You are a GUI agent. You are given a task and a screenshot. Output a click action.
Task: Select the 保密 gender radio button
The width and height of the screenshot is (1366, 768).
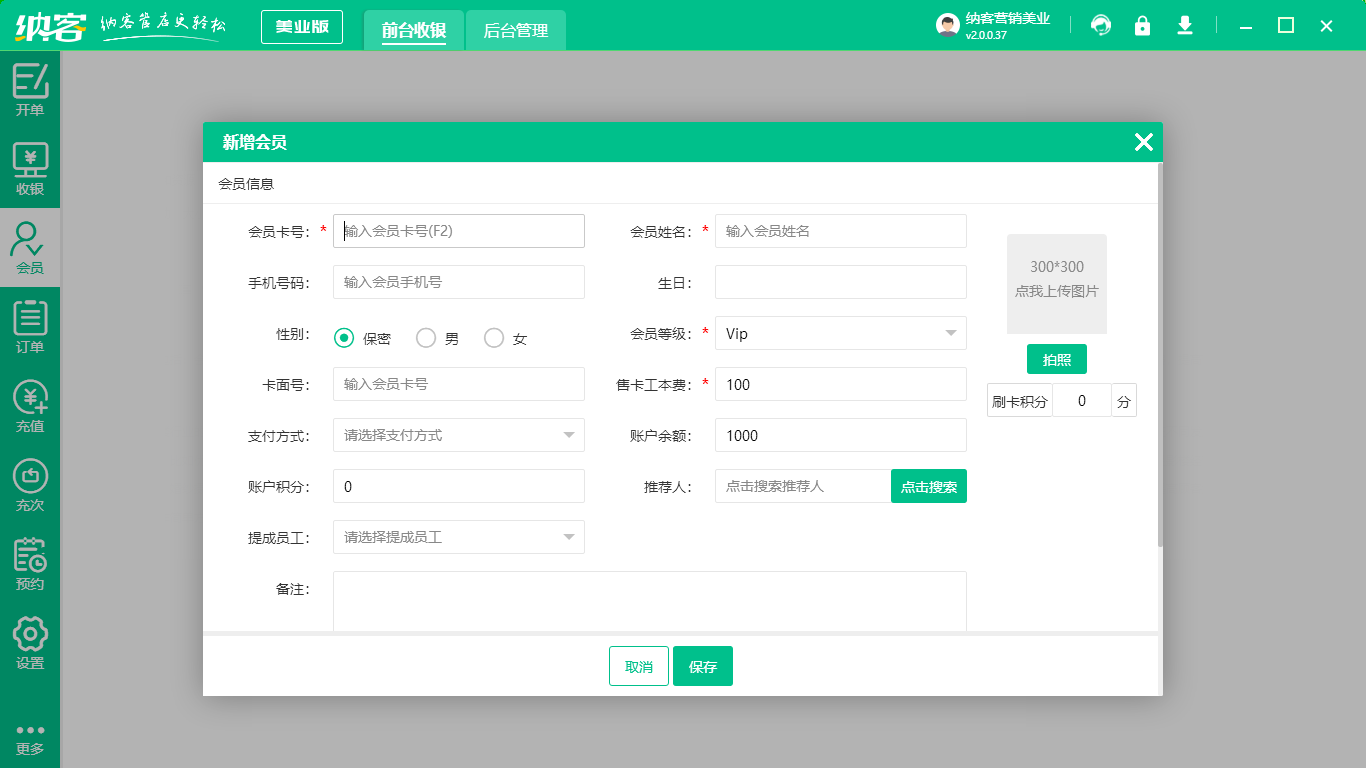coord(344,338)
